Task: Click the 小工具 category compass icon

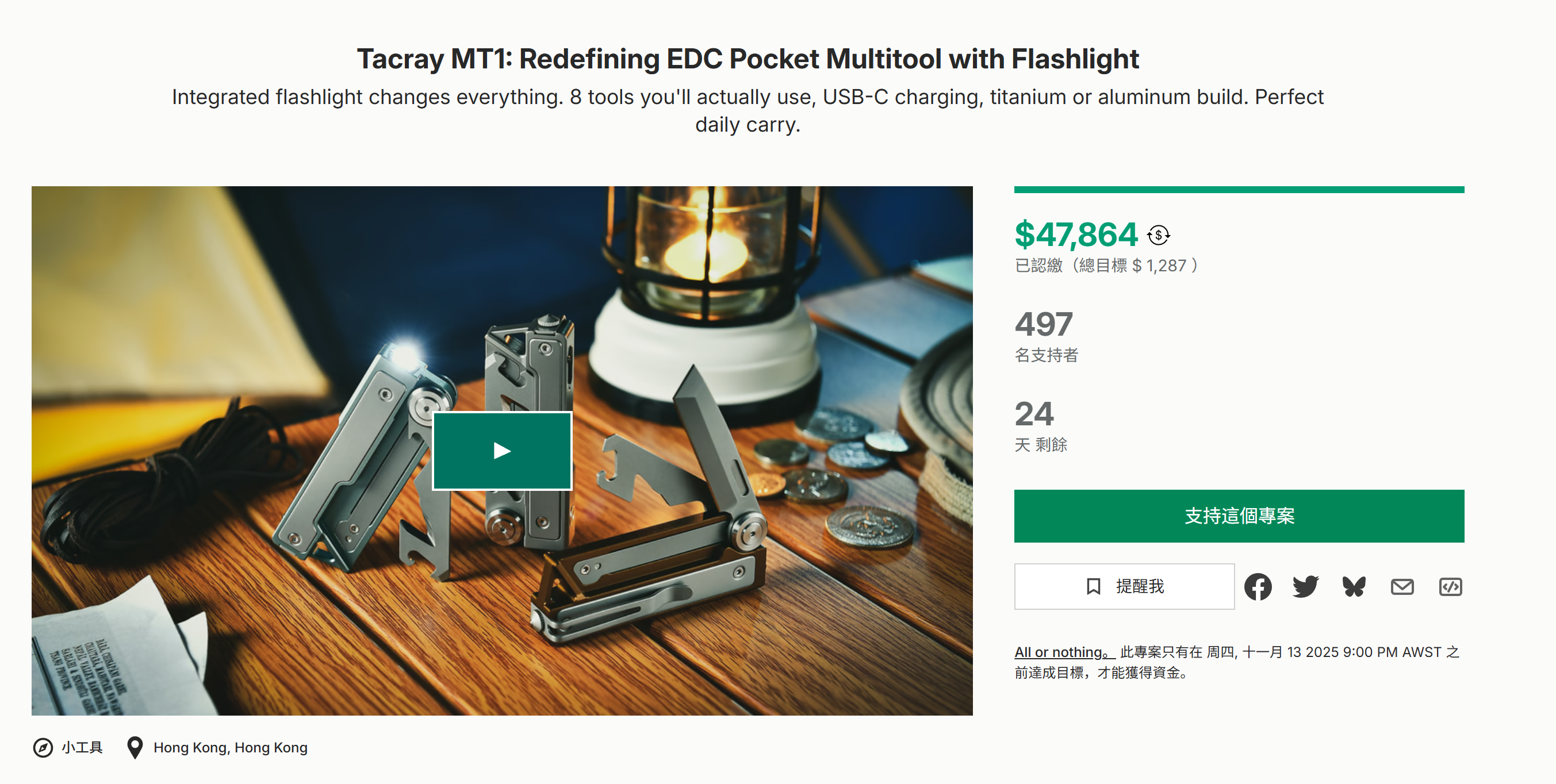Action: pos(43,747)
